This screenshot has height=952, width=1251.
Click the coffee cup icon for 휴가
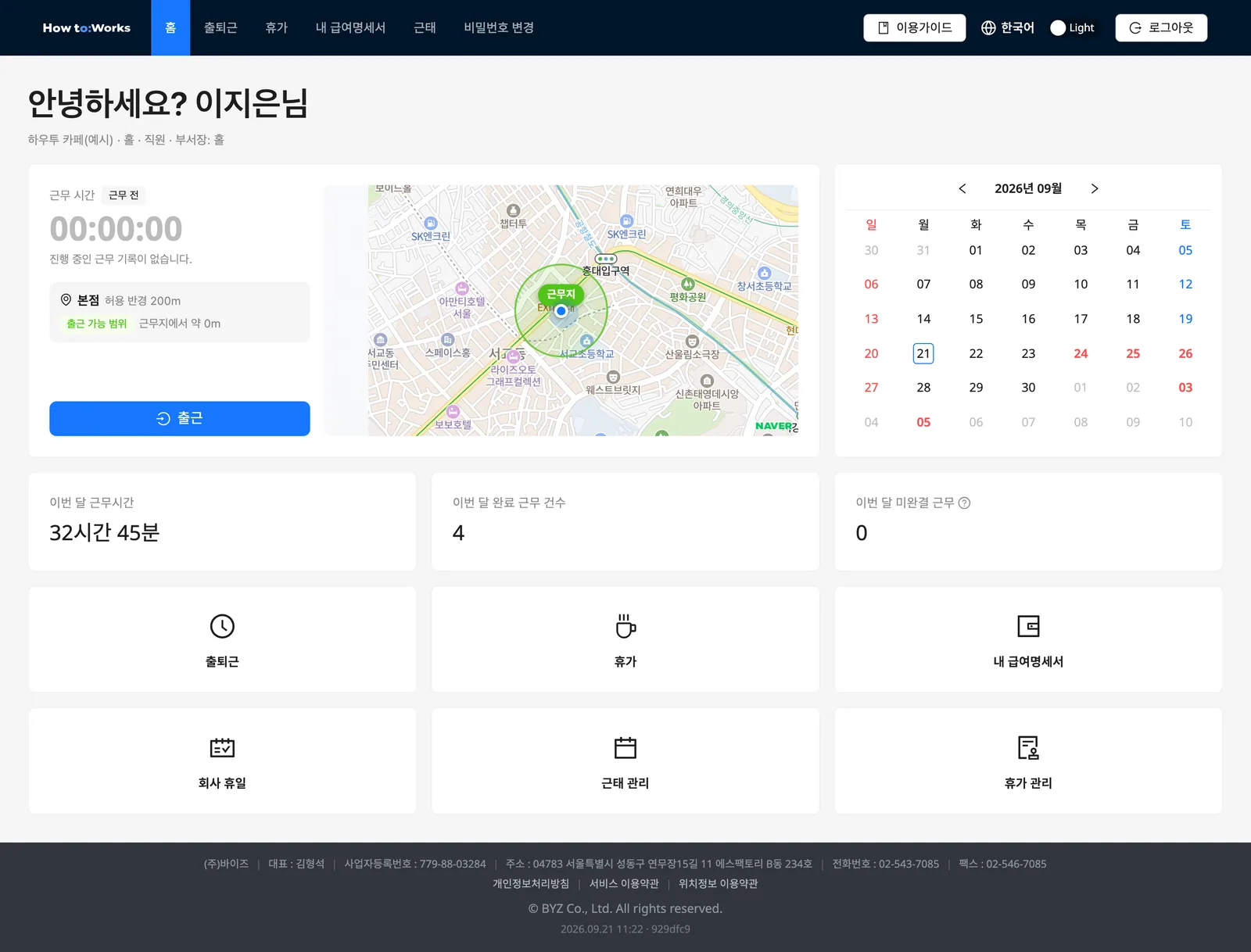(625, 626)
